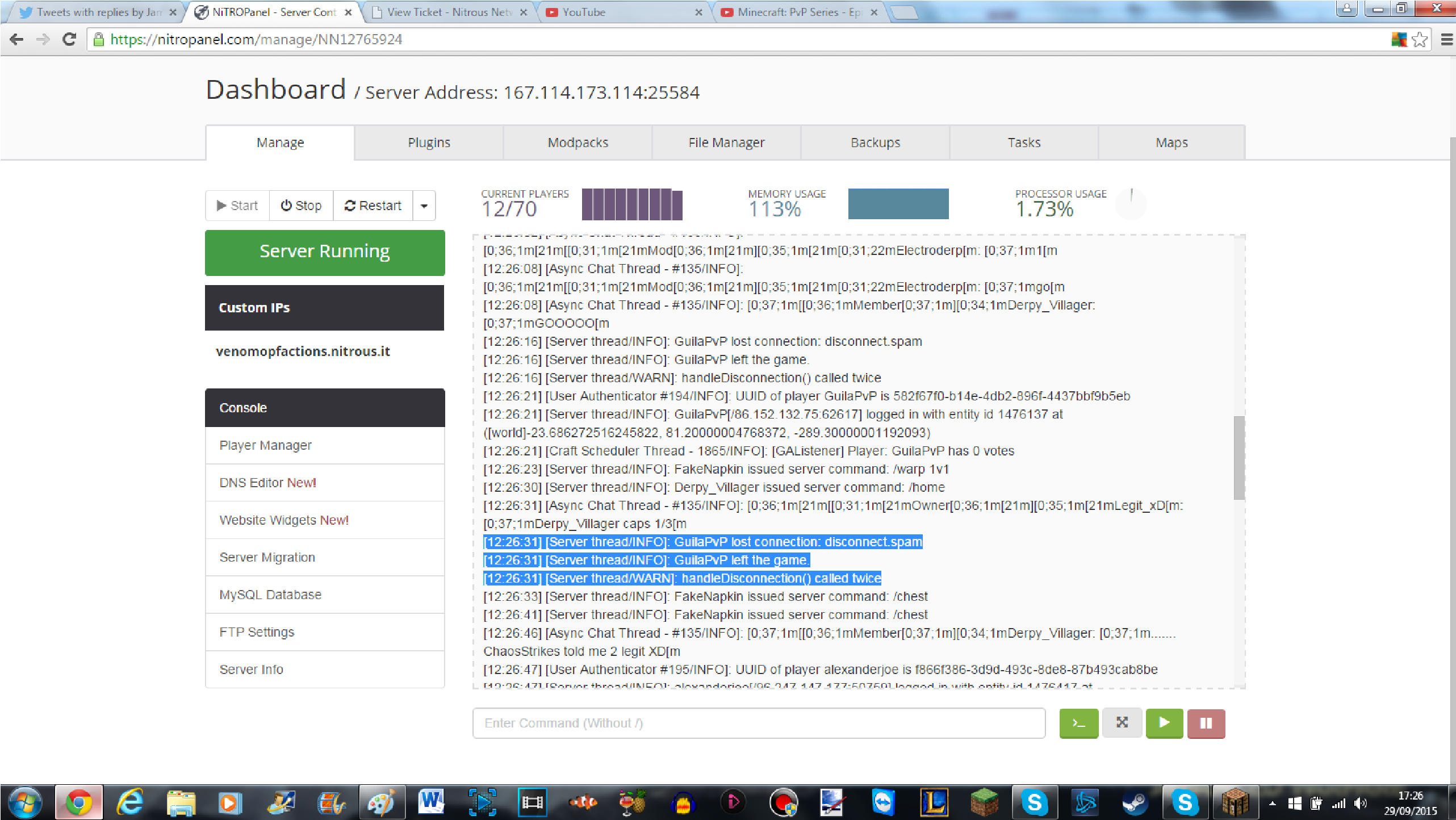
Task: Open the Player Manager
Action: point(265,445)
